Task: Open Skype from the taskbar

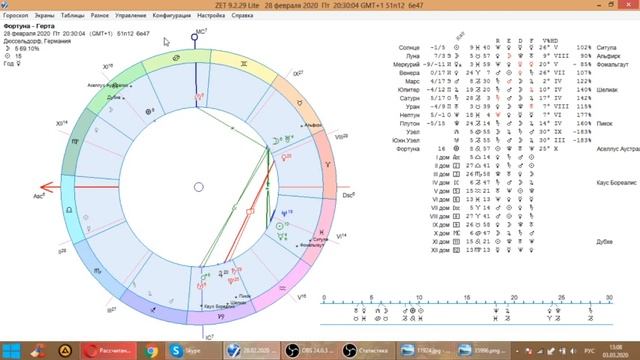Action: 193,351
